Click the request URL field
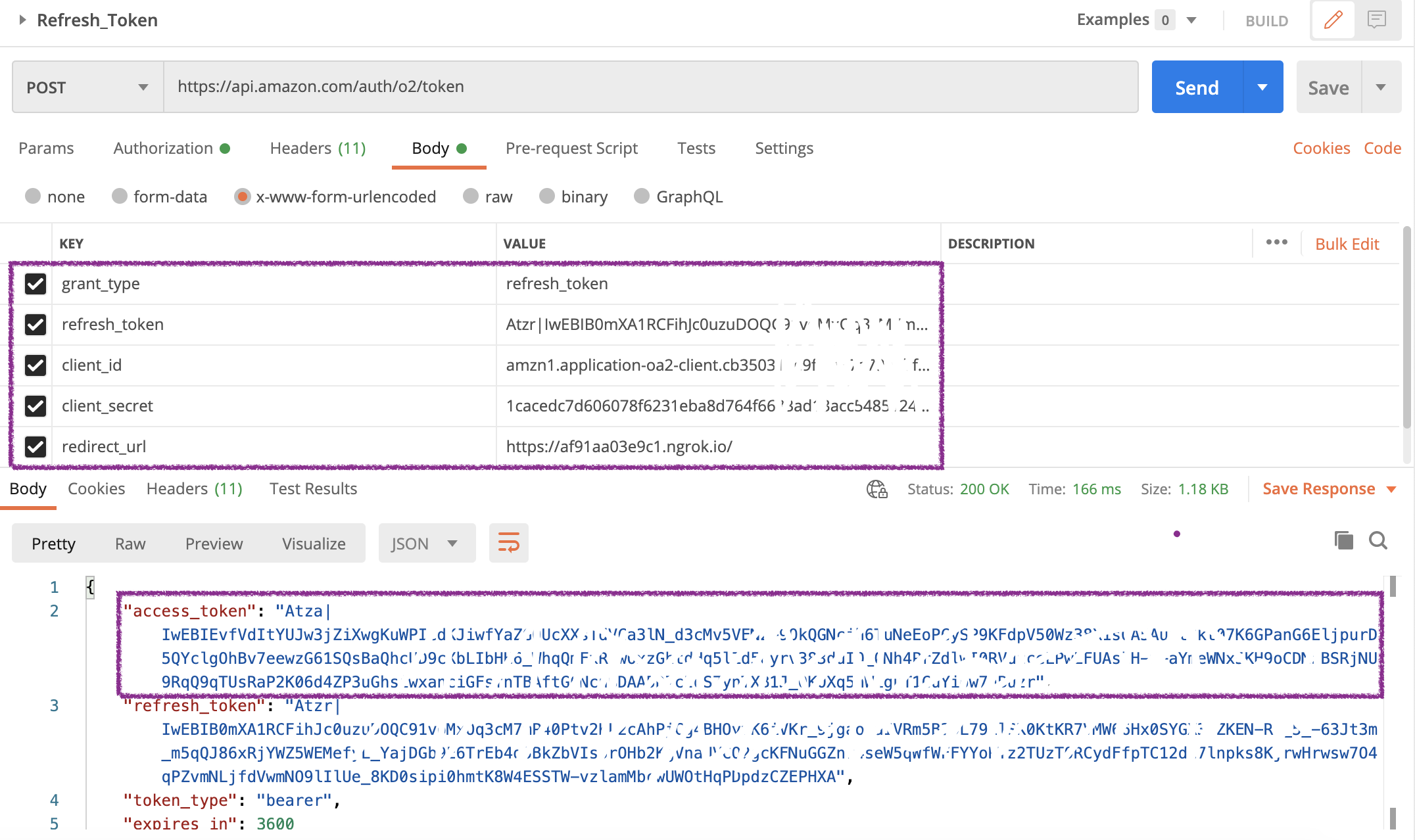The height and width of the screenshot is (840, 1415). [x=651, y=87]
